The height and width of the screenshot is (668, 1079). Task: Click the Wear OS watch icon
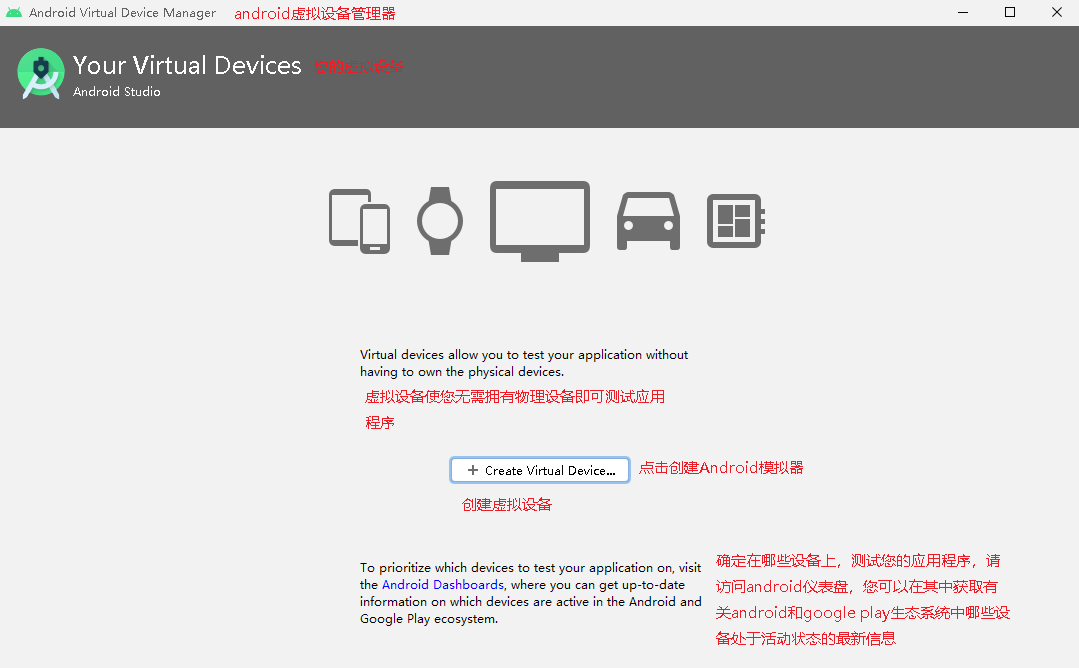click(440, 221)
